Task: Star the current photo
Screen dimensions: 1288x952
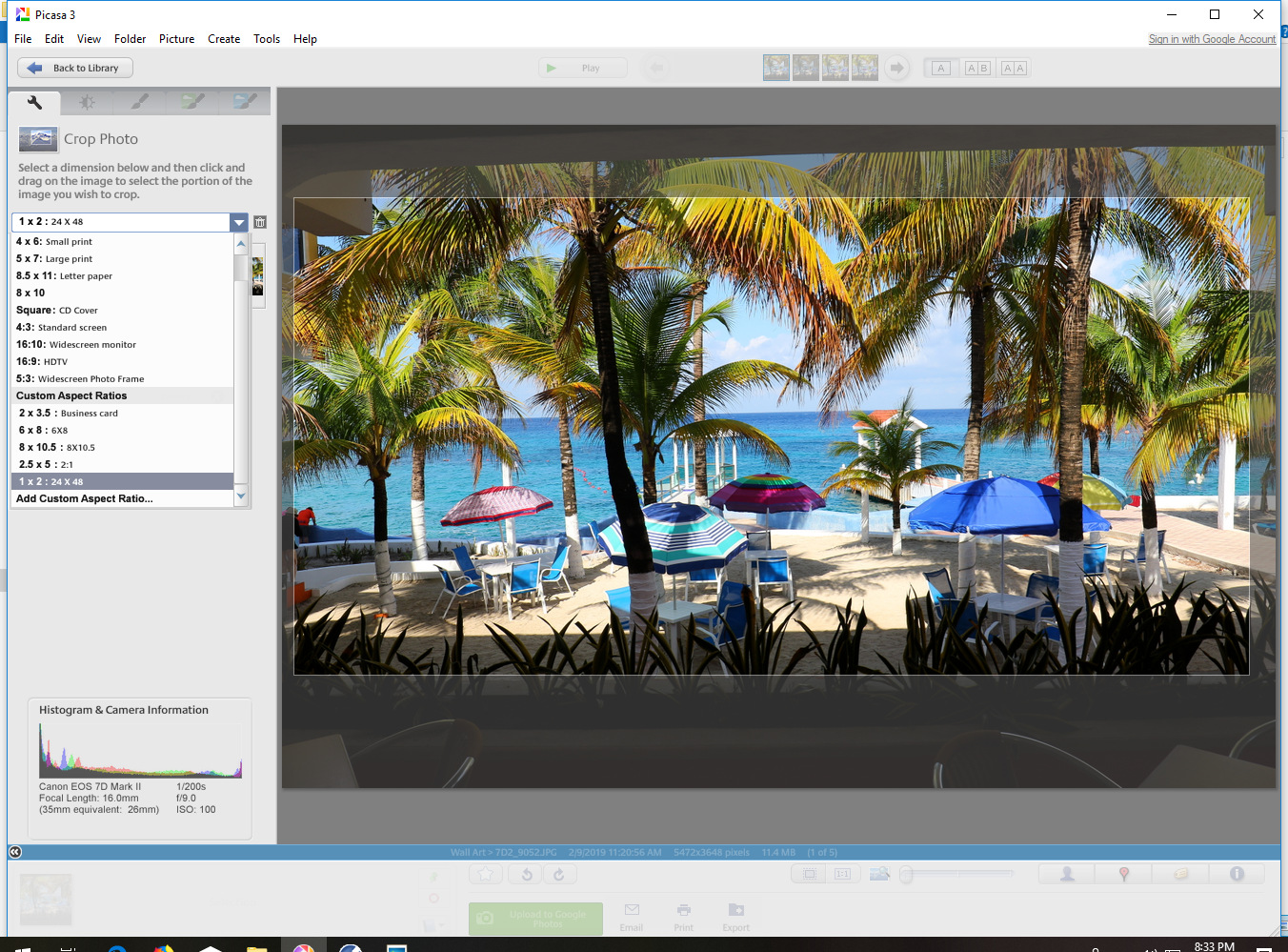Action: pos(486,874)
